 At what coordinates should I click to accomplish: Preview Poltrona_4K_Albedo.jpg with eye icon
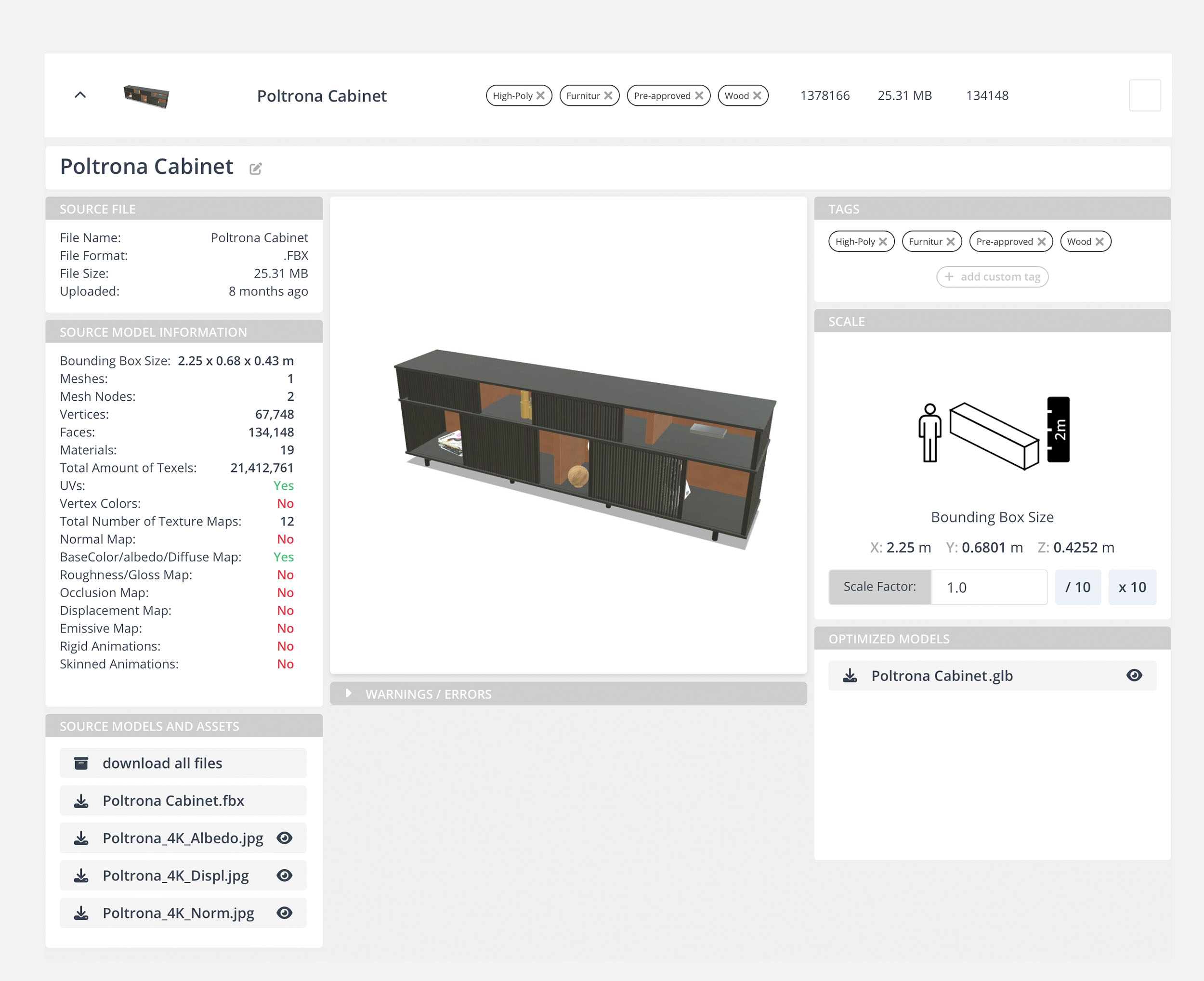coord(284,837)
